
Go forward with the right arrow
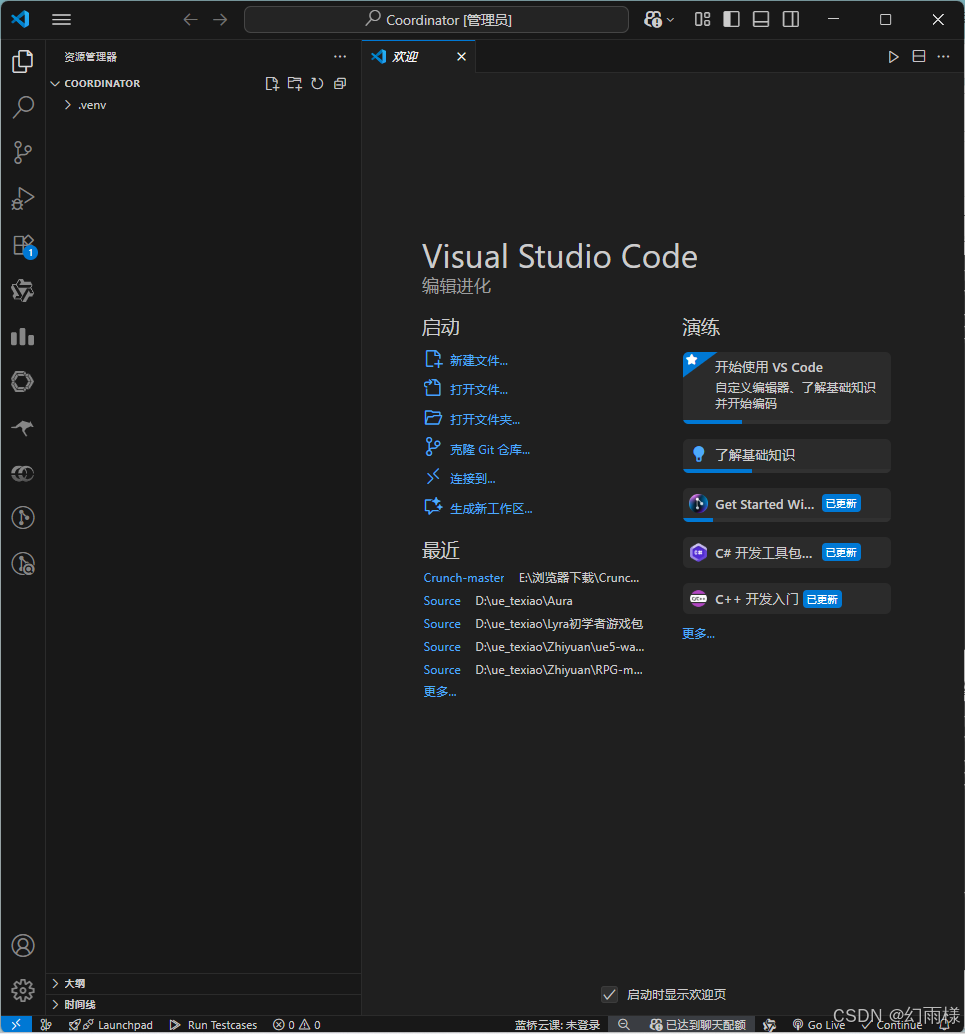click(x=220, y=20)
